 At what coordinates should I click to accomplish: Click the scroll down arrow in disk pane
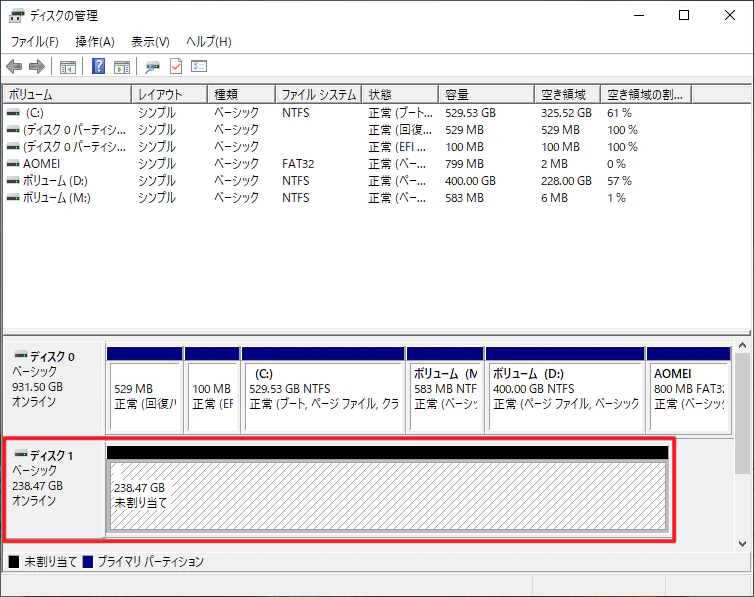742,544
